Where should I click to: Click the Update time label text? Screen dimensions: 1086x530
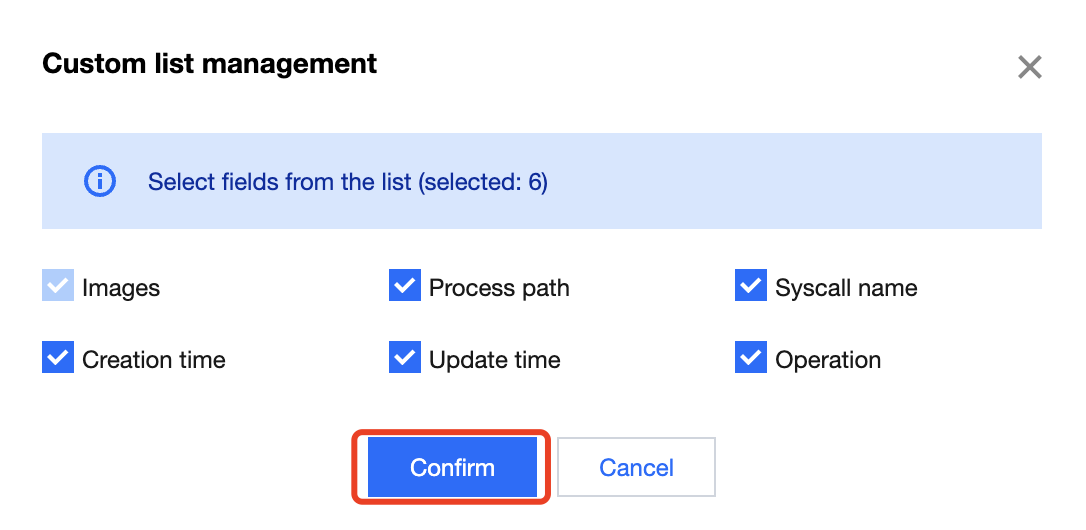[495, 360]
